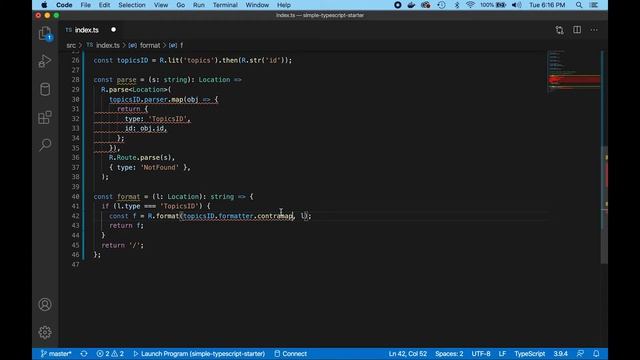Show errors and warnings count panel
This screenshot has height=360, width=640.
tap(110, 354)
